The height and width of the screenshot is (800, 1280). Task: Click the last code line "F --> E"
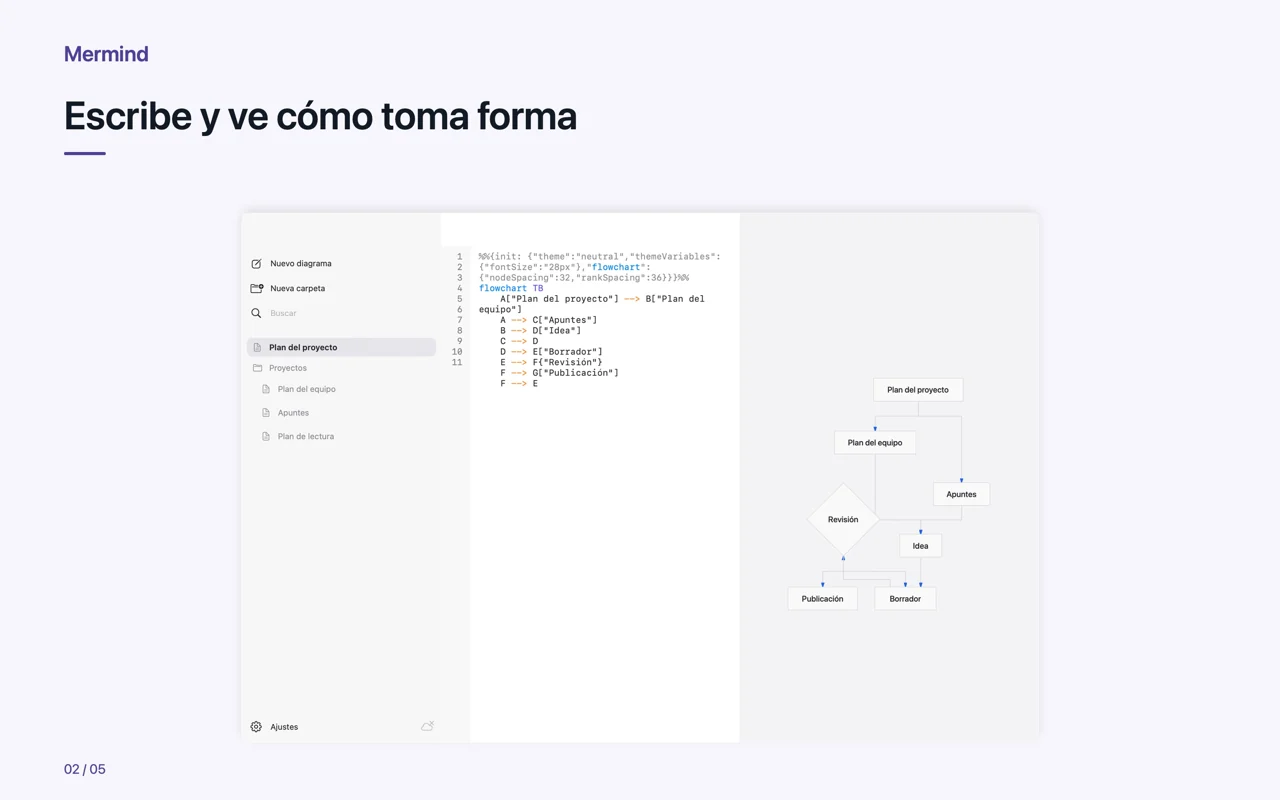pos(519,383)
